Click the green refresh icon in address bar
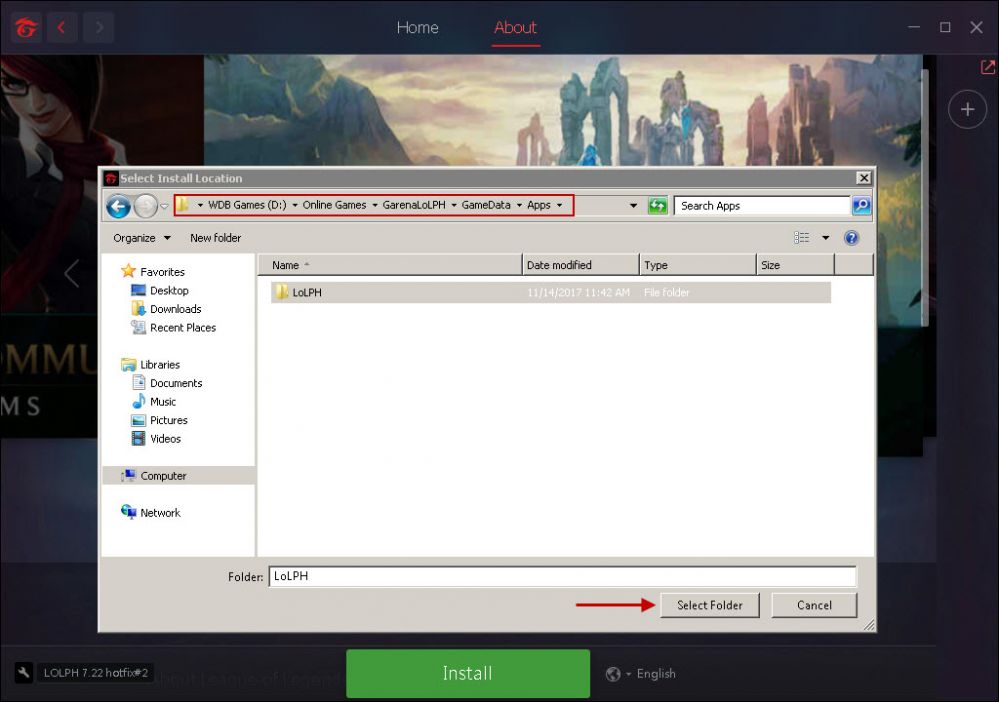 [x=657, y=206]
